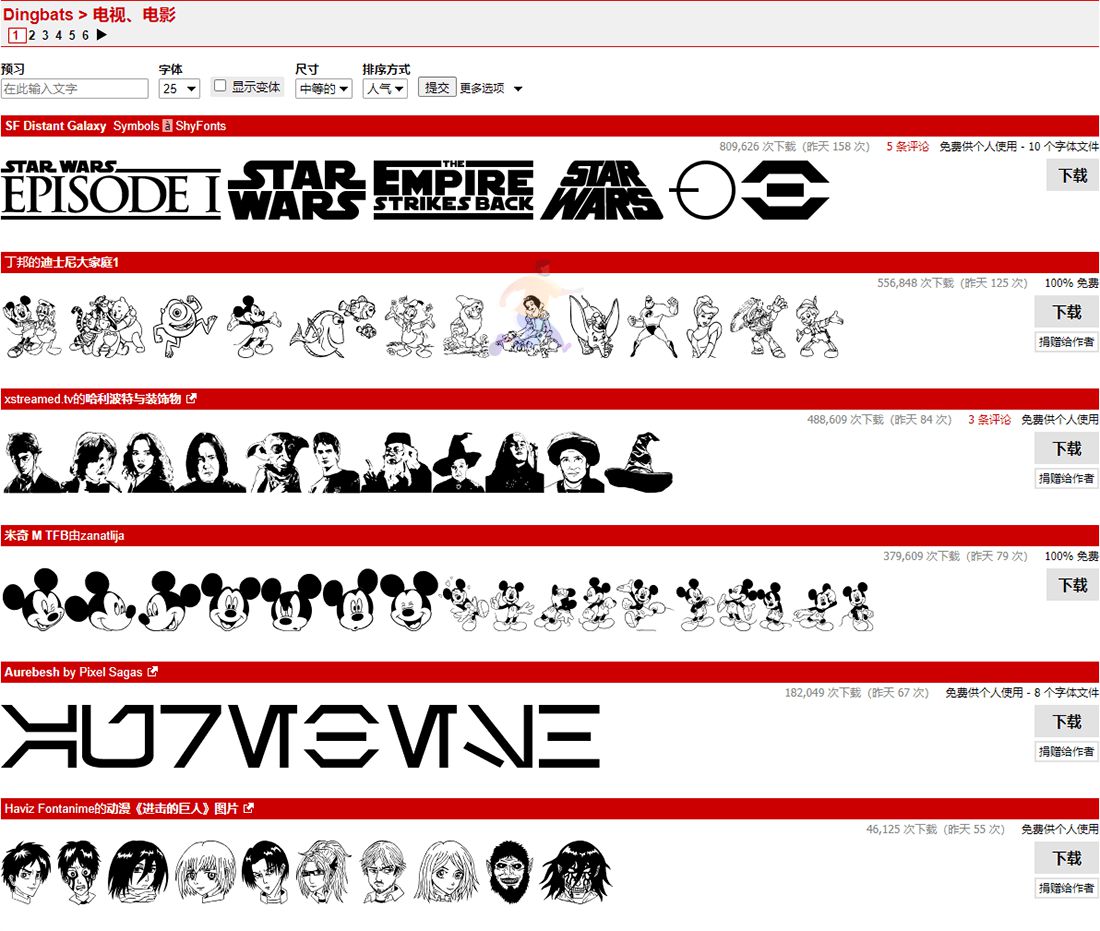Expand 更多选项 options
This screenshot has height=931, width=1100.
(491, 88)
